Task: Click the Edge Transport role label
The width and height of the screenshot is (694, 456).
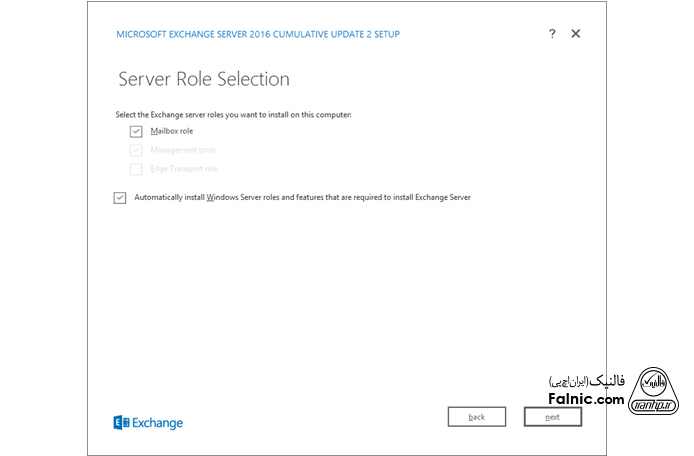Action: 184,169
